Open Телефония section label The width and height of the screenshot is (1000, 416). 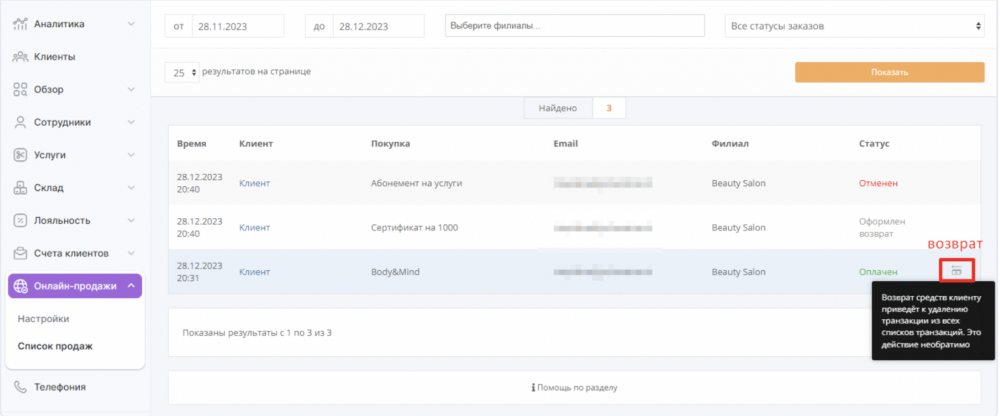click(60, 387)
